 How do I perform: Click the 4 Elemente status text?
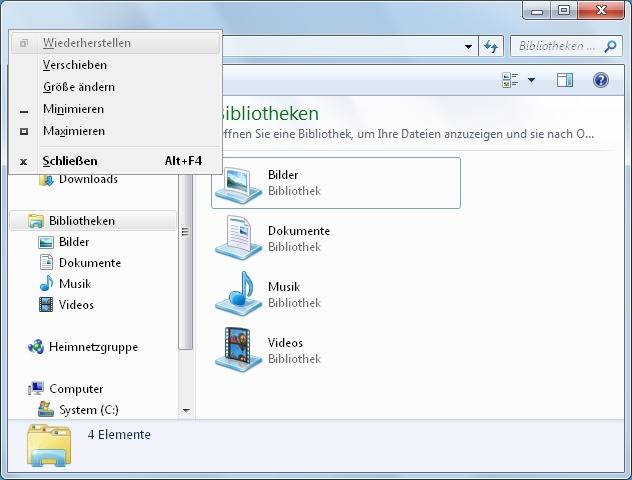tap(119, 434)
